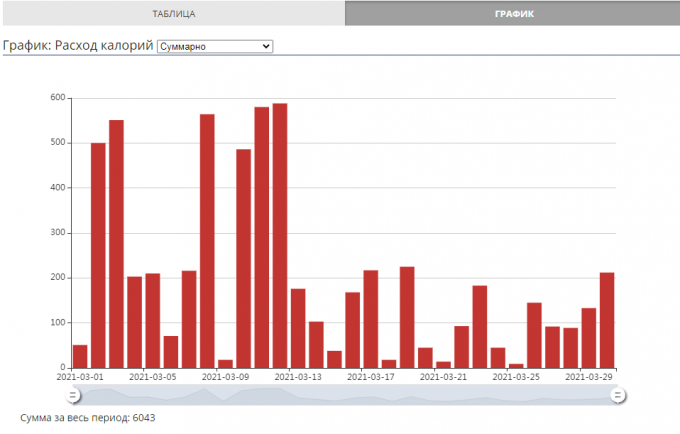Screen dimensions: 680x434
Task: Click the 300 y-axis label
Action: (58, 232)
